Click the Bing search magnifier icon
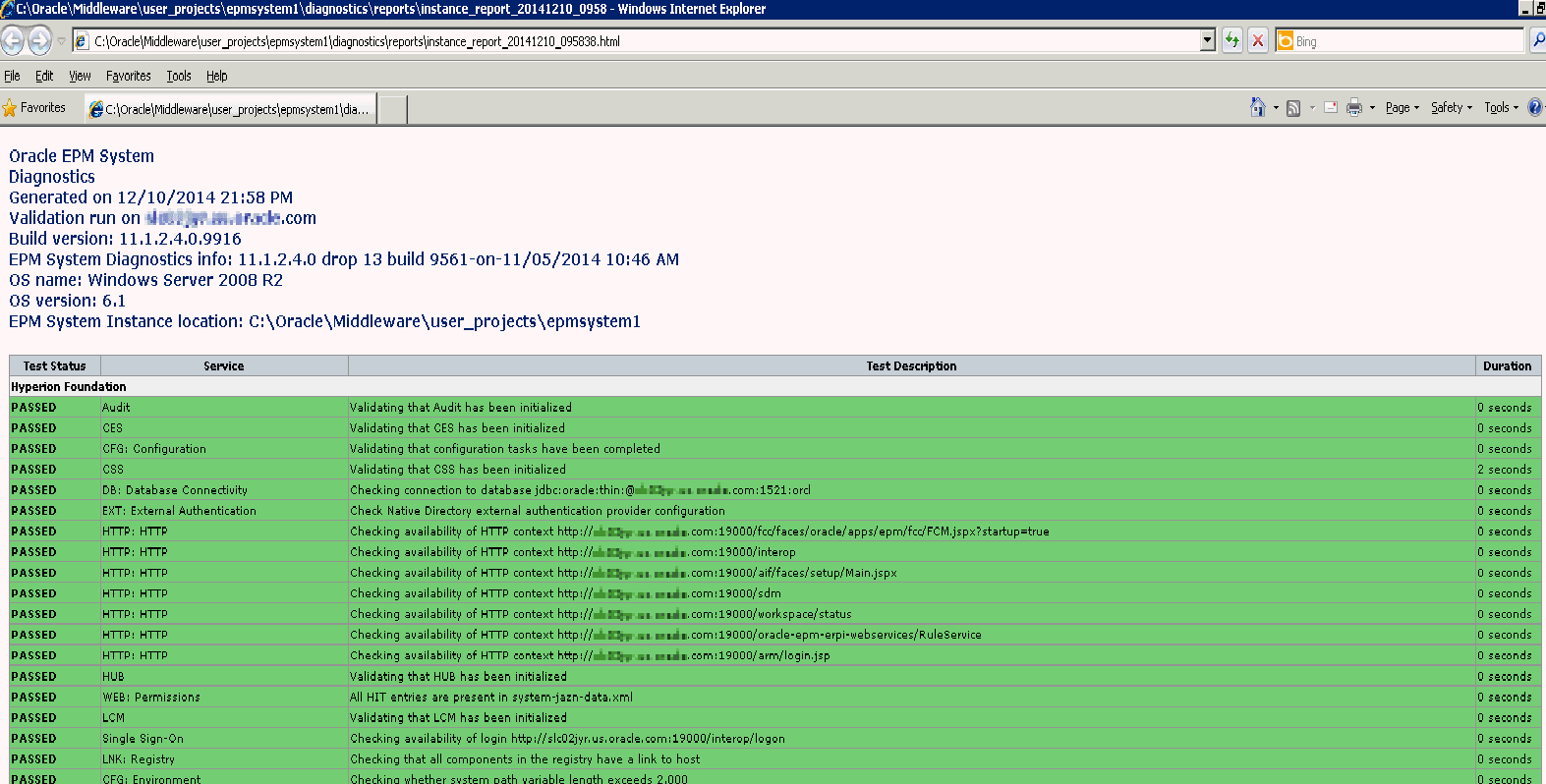The width and height of the screenshot is (1546, 784). [1538, 40]
